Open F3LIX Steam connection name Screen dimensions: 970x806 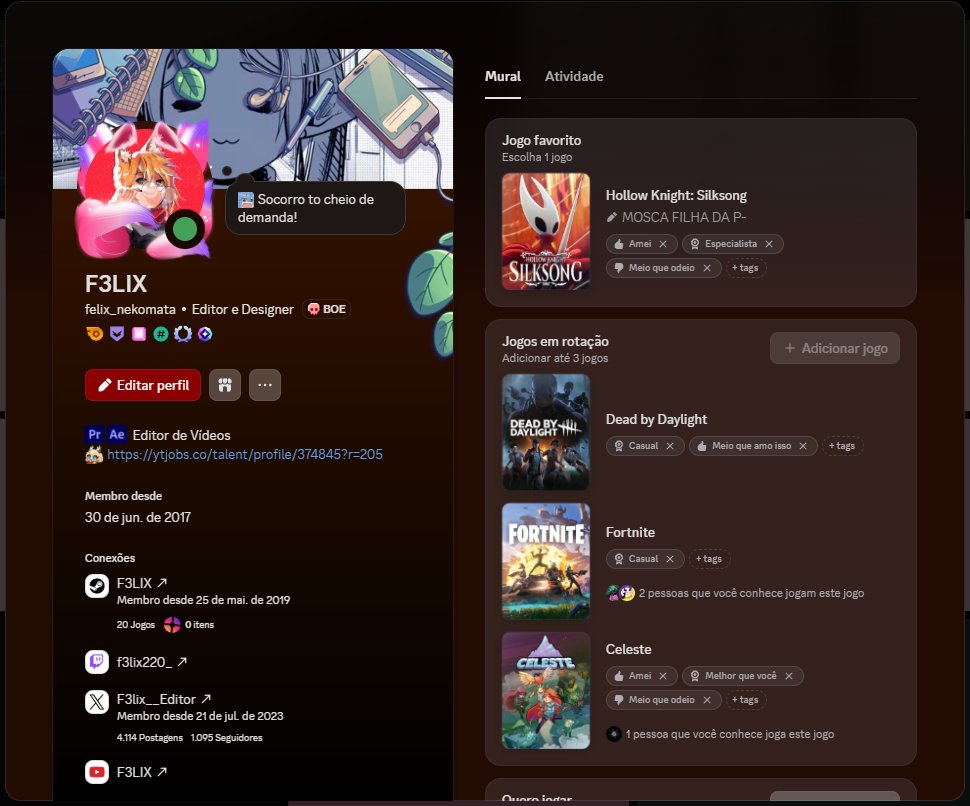134,583
